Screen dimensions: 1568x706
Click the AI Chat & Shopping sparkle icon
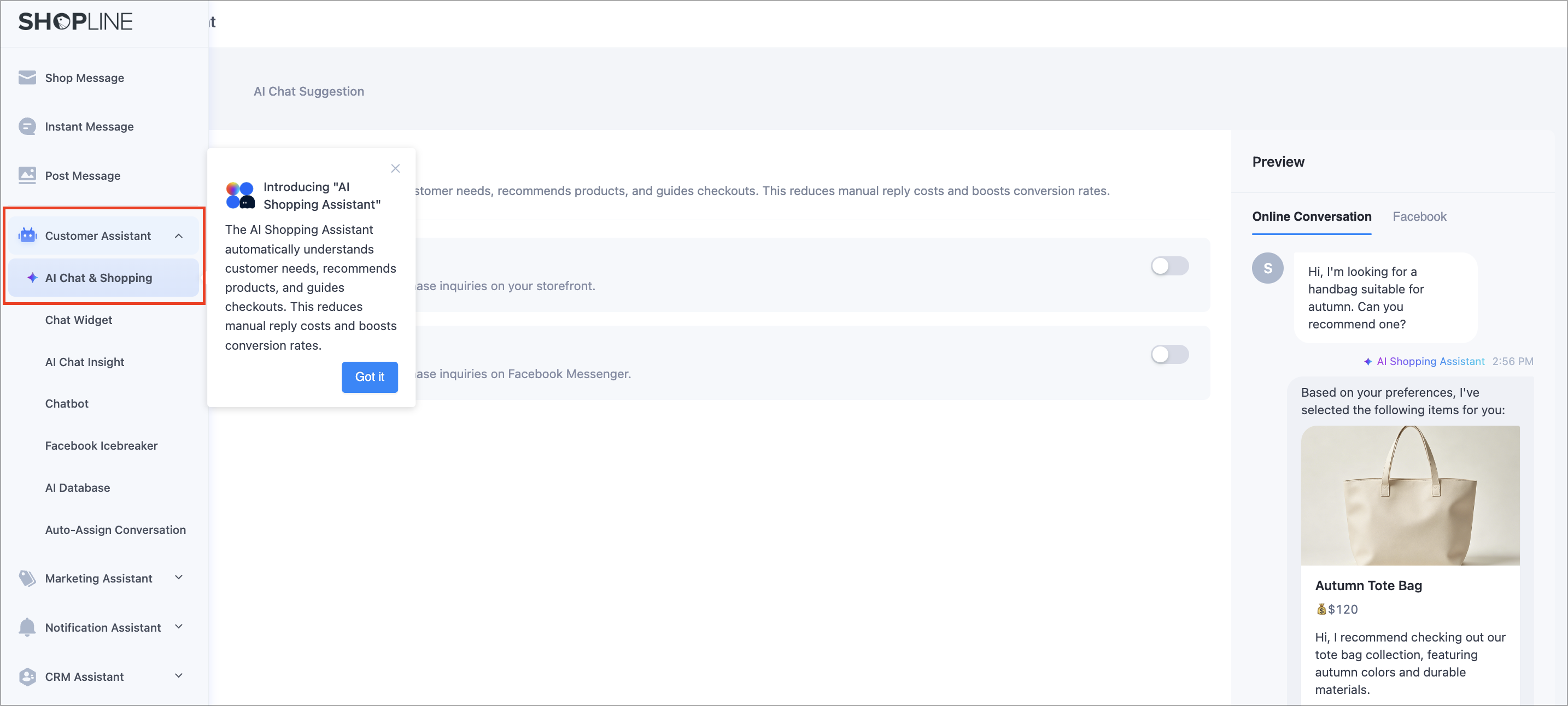[32, 278]
